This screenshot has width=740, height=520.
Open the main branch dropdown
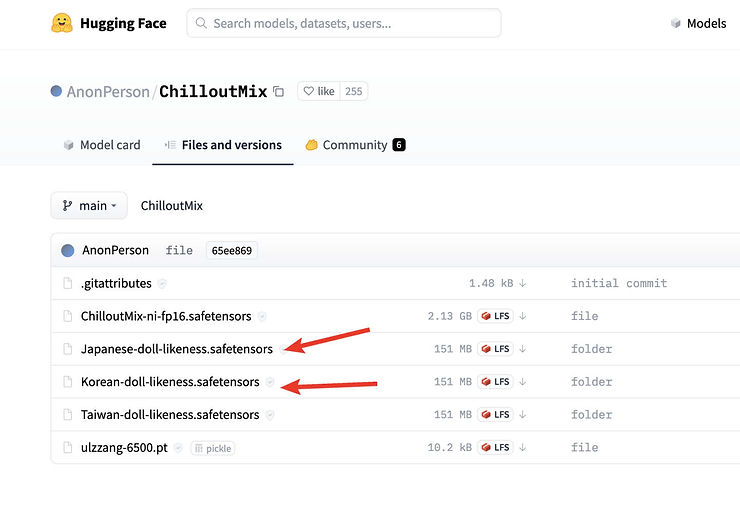point(89,205)
